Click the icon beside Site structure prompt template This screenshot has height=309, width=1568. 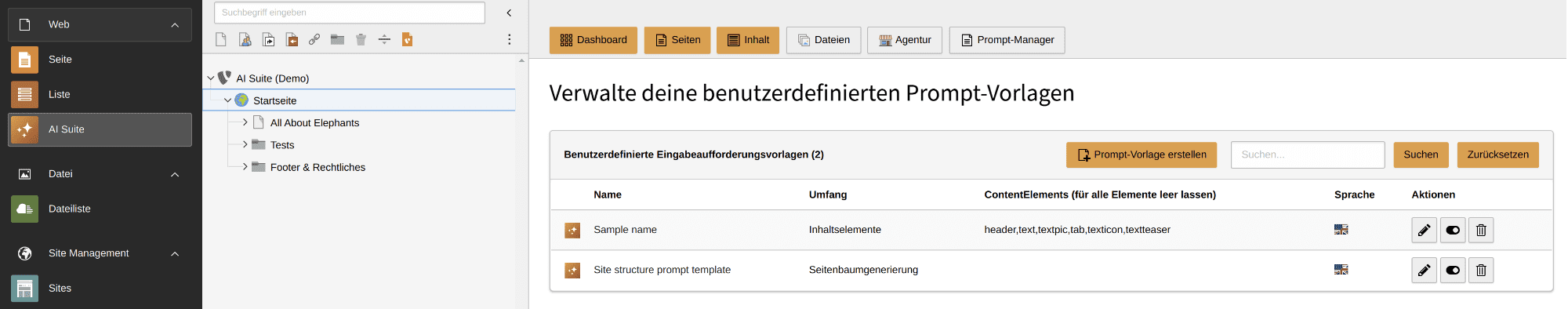(572, 271)
